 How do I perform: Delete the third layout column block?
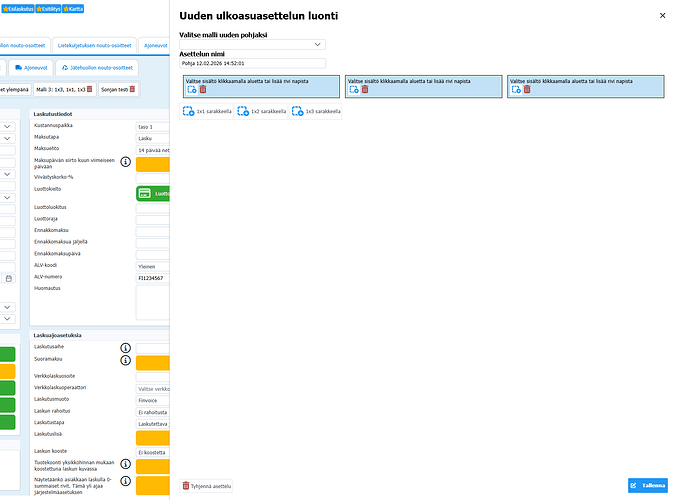click(x=528, y=90)
